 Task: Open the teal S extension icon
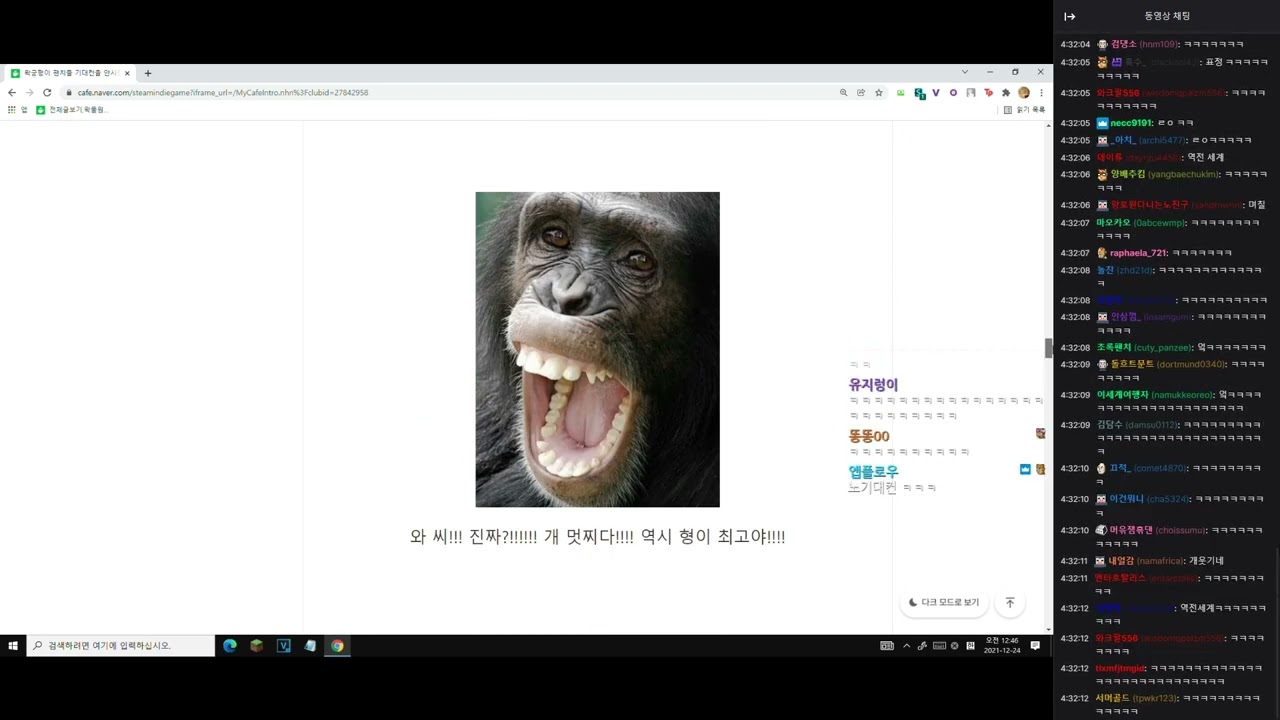tap(919, 93)
